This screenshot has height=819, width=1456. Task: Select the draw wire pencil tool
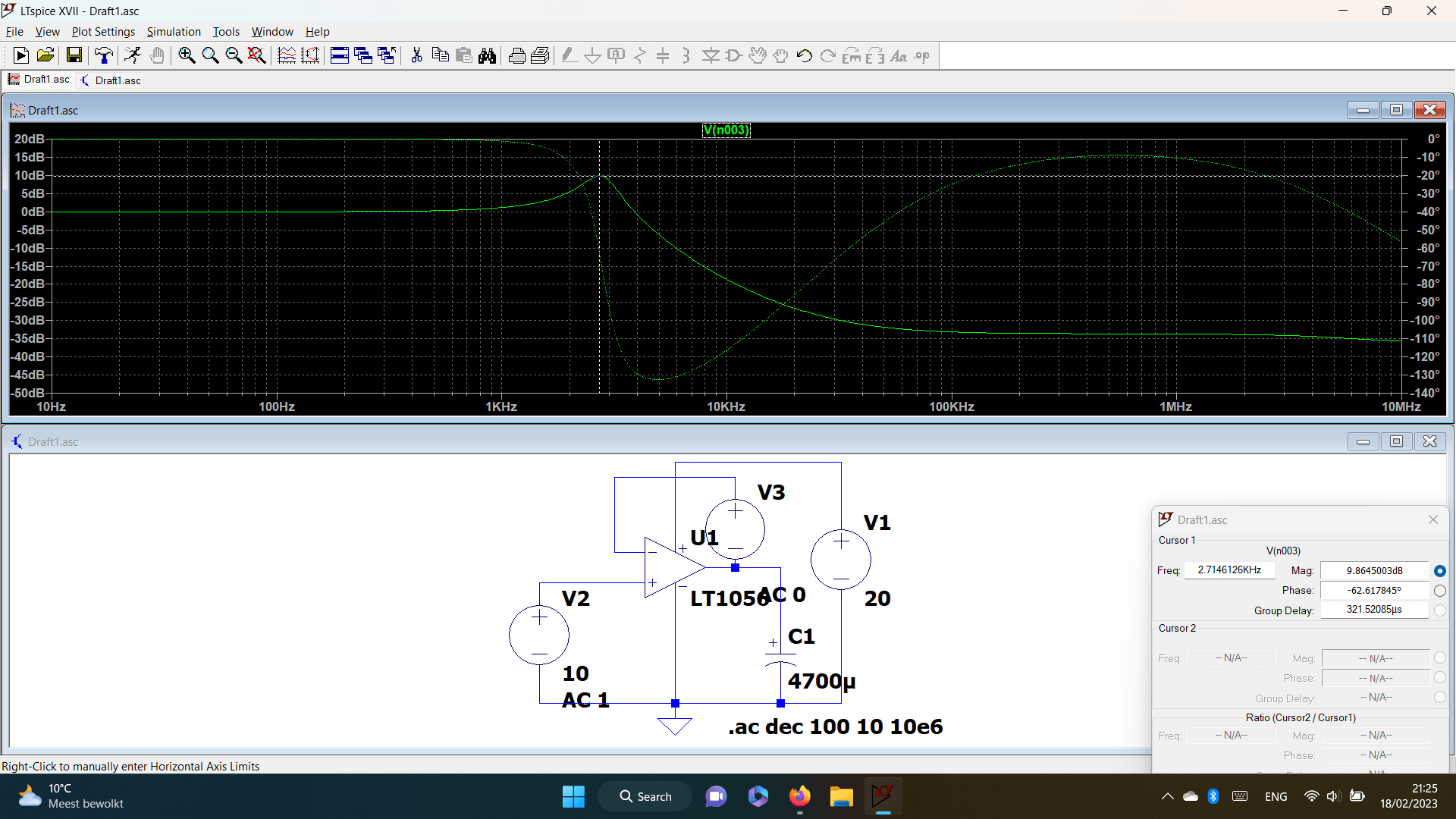pos(570,55)
